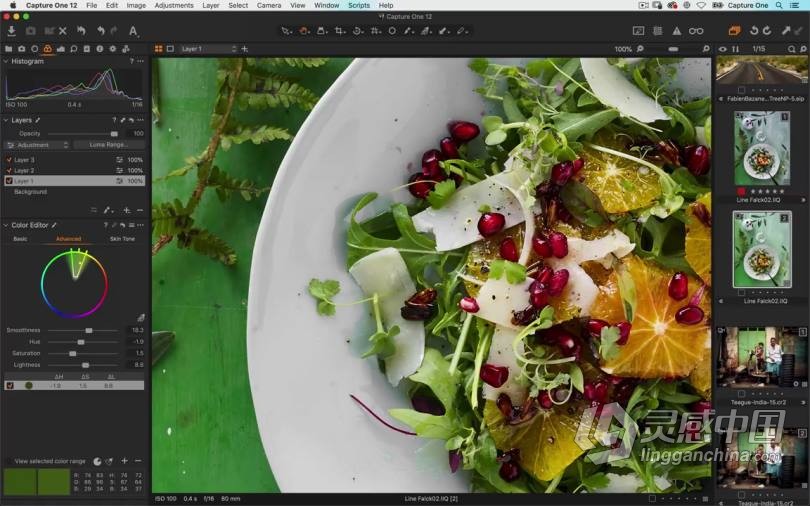Toggle the exposure warning triangle icon
Viewport: 810px width, 506px height.
tap(676, 31)
